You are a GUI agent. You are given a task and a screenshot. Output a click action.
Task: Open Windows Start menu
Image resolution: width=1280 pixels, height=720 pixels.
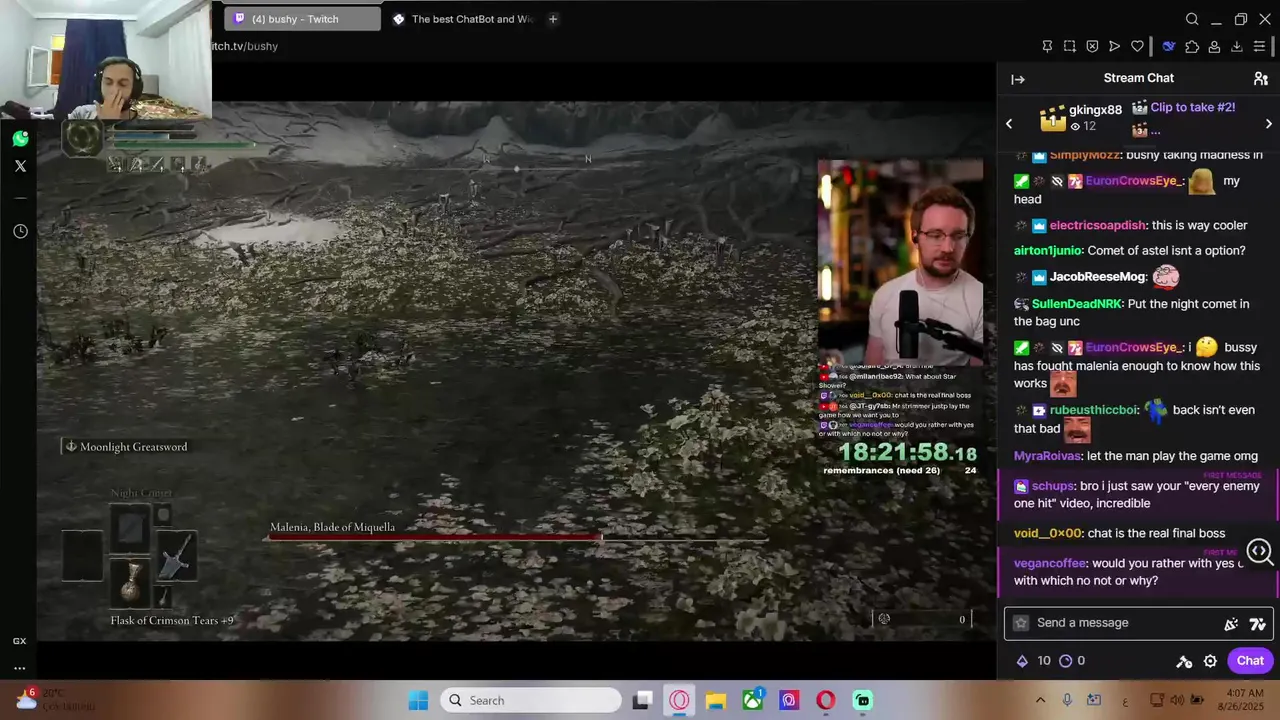pos(418,700)
